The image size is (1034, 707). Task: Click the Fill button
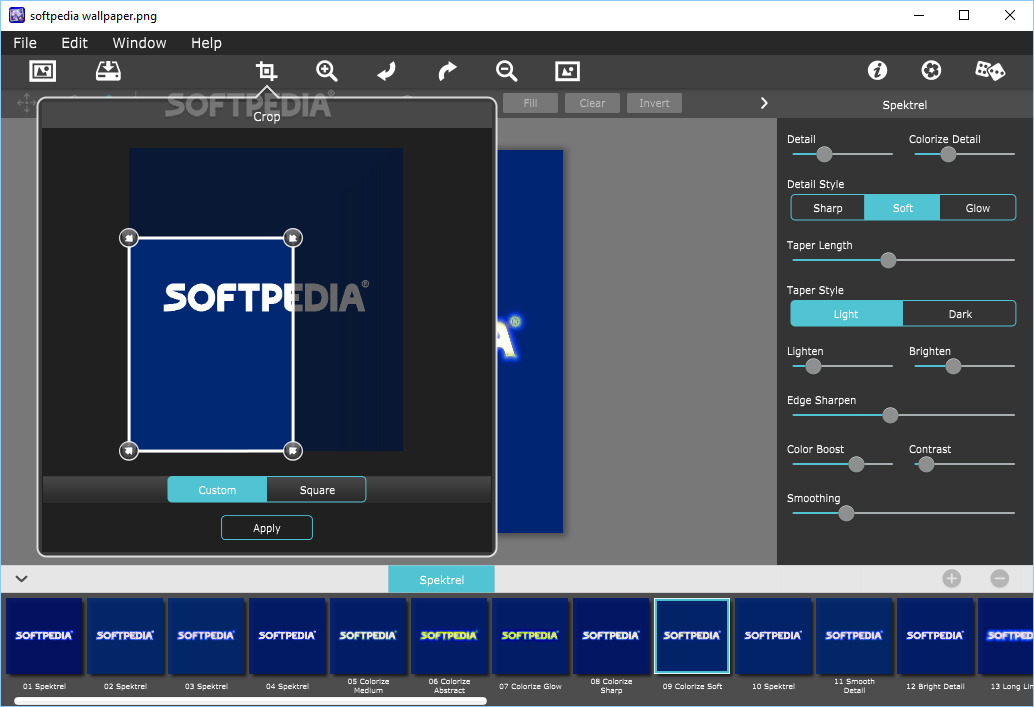[530, 103]
